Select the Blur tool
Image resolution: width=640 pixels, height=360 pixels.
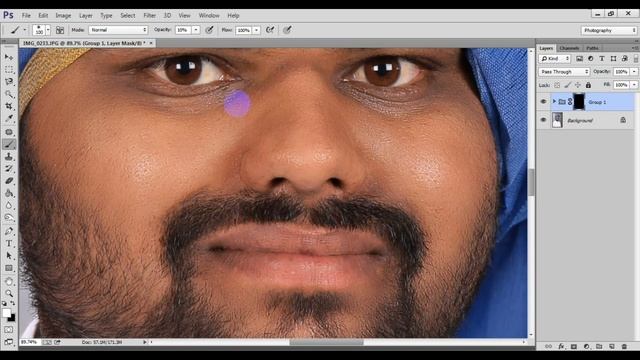(9, 205)
